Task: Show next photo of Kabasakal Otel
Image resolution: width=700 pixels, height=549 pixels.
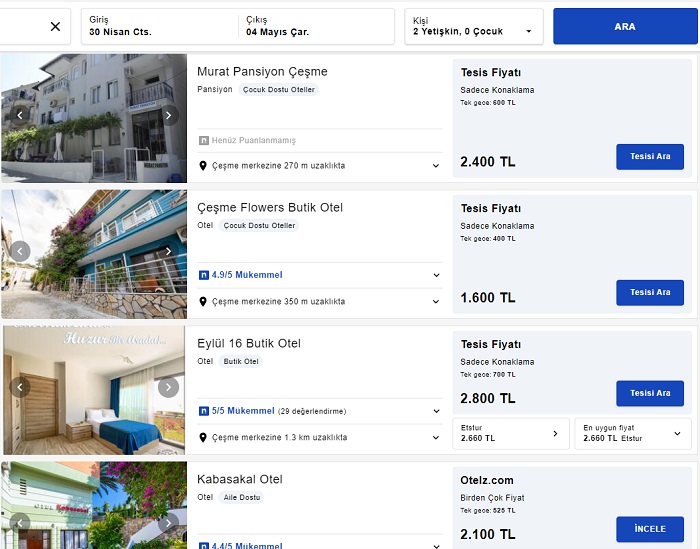Action: (x=168, y=523)
